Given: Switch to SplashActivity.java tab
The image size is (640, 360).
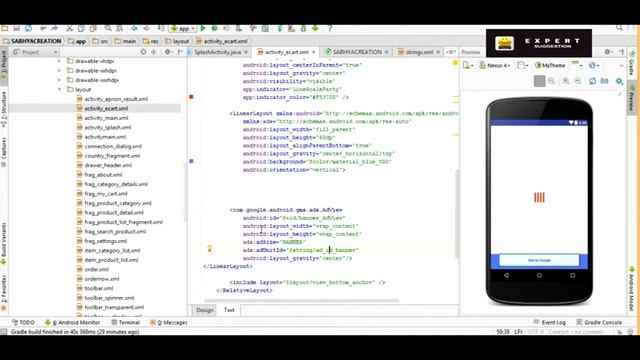Looking at the screenshot, I should tap(217, 52).
